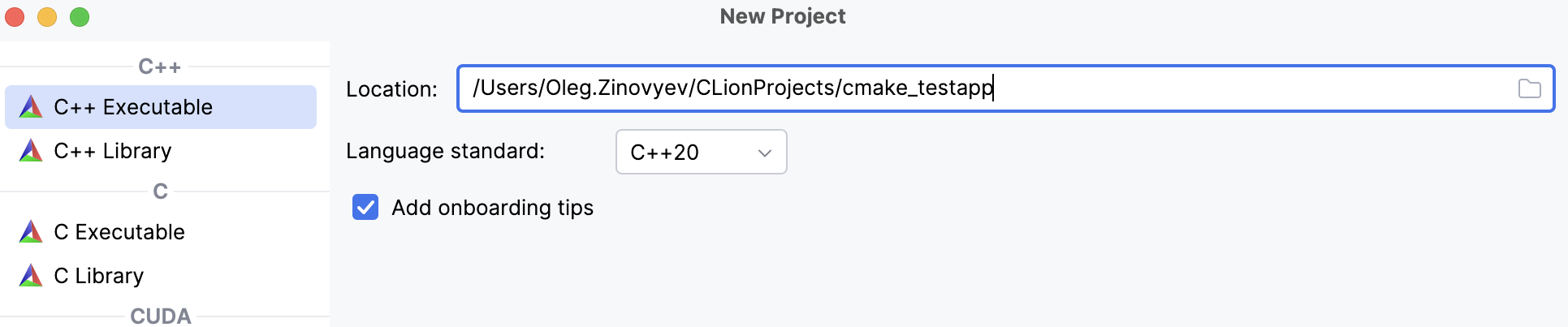Pick the C Library project type

tap(99, 276)
